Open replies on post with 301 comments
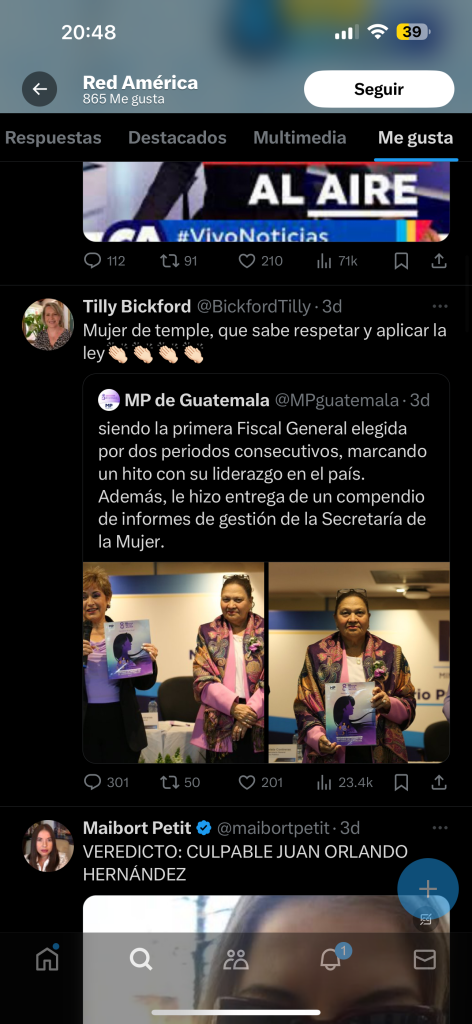 point(106,782)
